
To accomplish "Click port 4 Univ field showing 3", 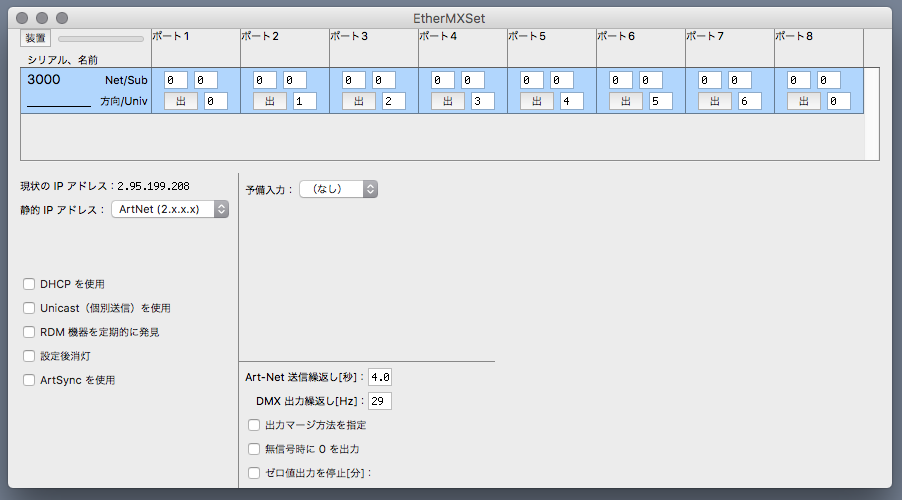I will point(483,101).
